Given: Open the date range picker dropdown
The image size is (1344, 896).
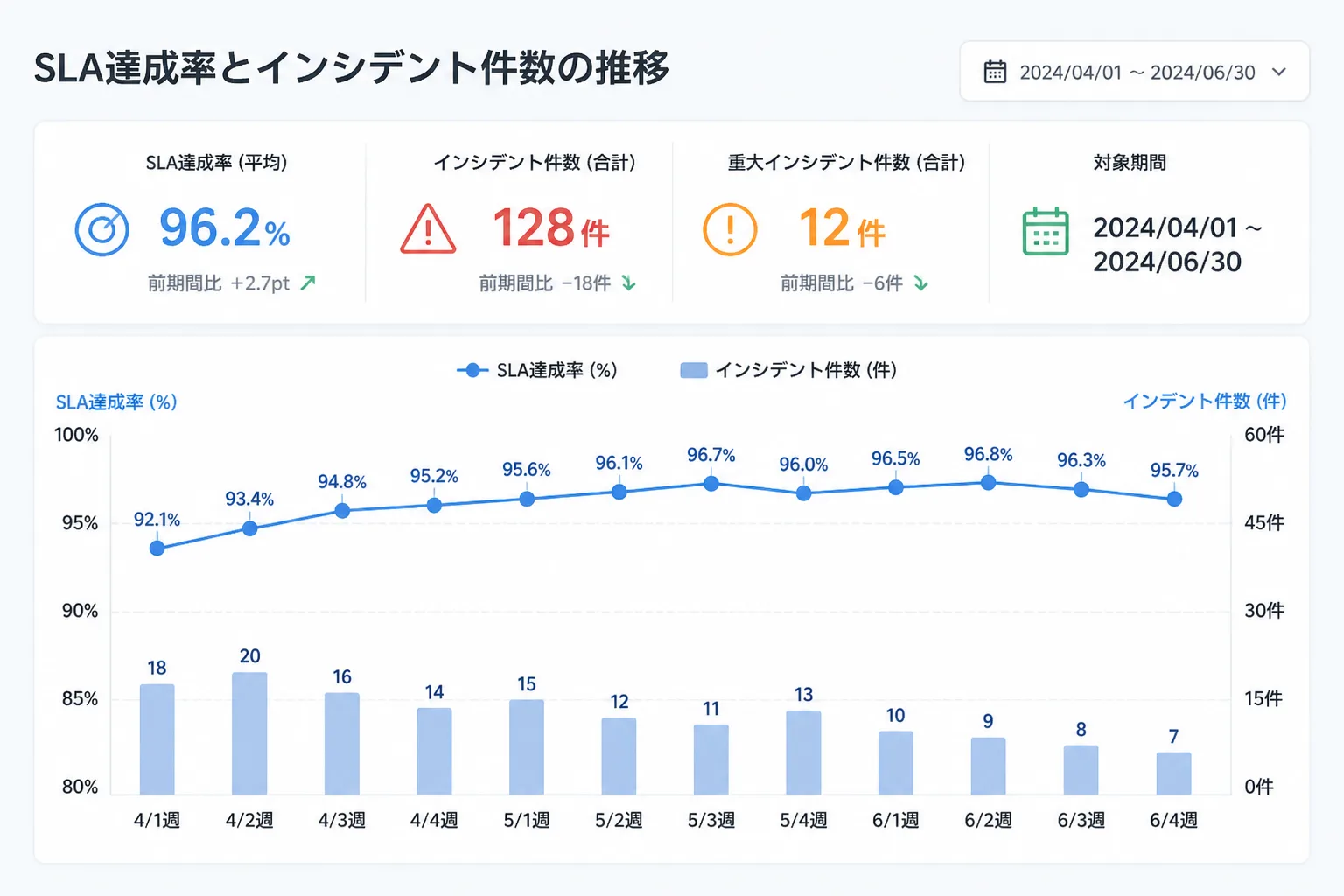Looking at the screenshot, I should (1134, 72).
